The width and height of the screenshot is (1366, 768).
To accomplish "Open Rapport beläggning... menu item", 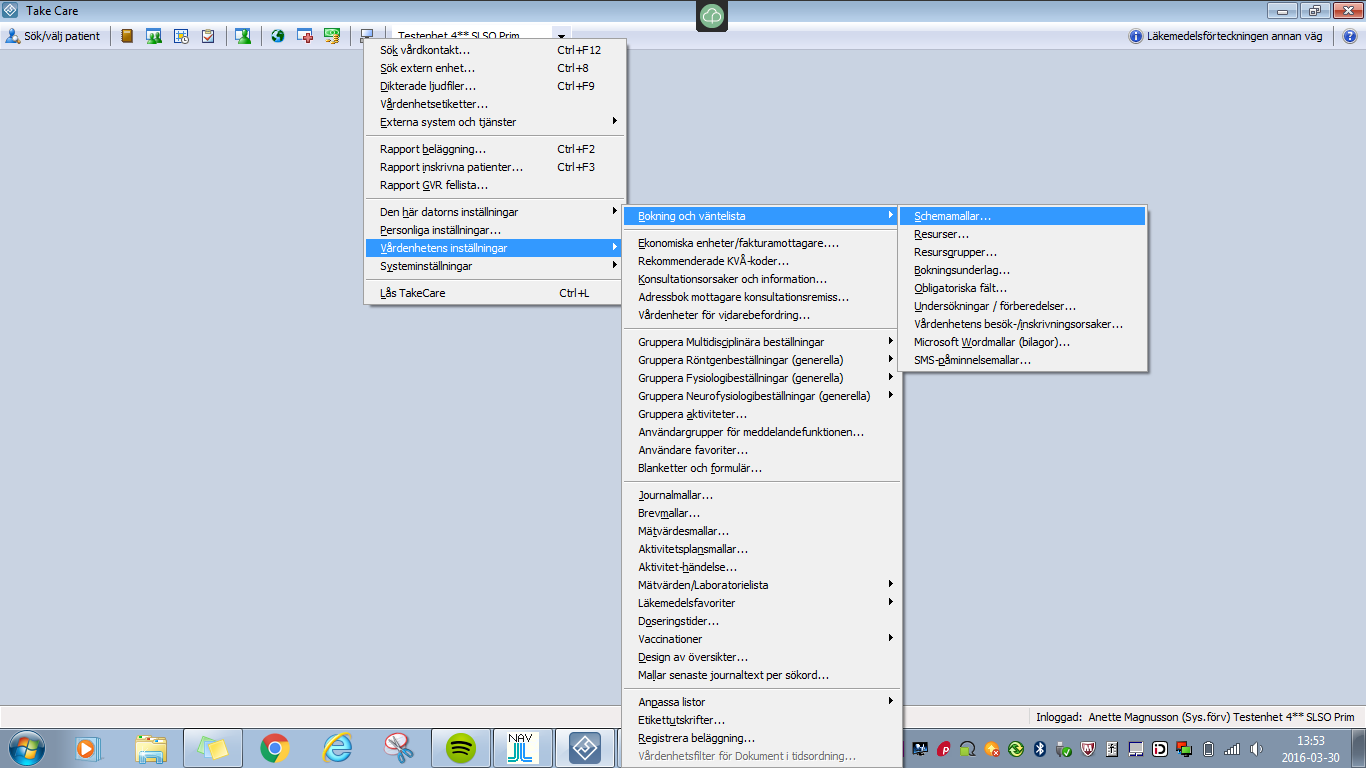I will point(495,149).
